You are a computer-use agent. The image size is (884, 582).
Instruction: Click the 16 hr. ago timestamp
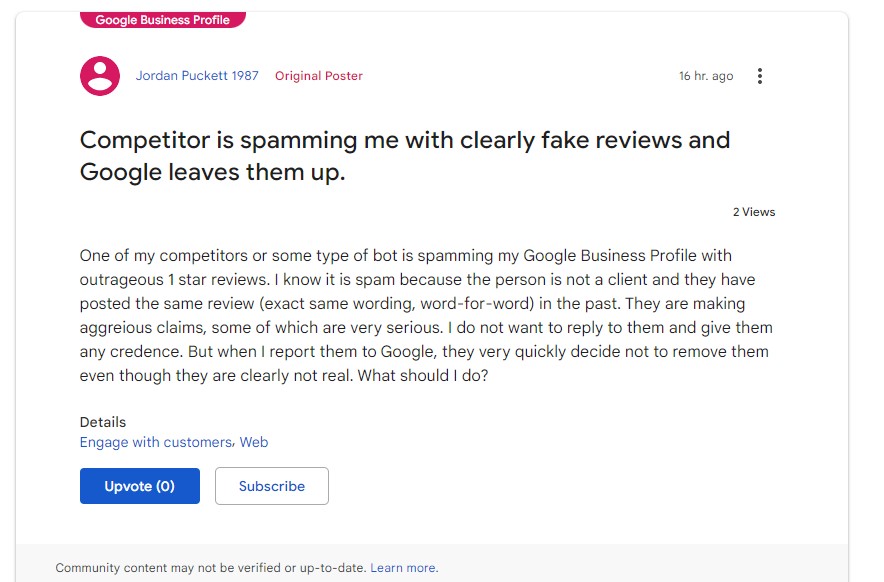pyautogui.click(x=706, y=76)
